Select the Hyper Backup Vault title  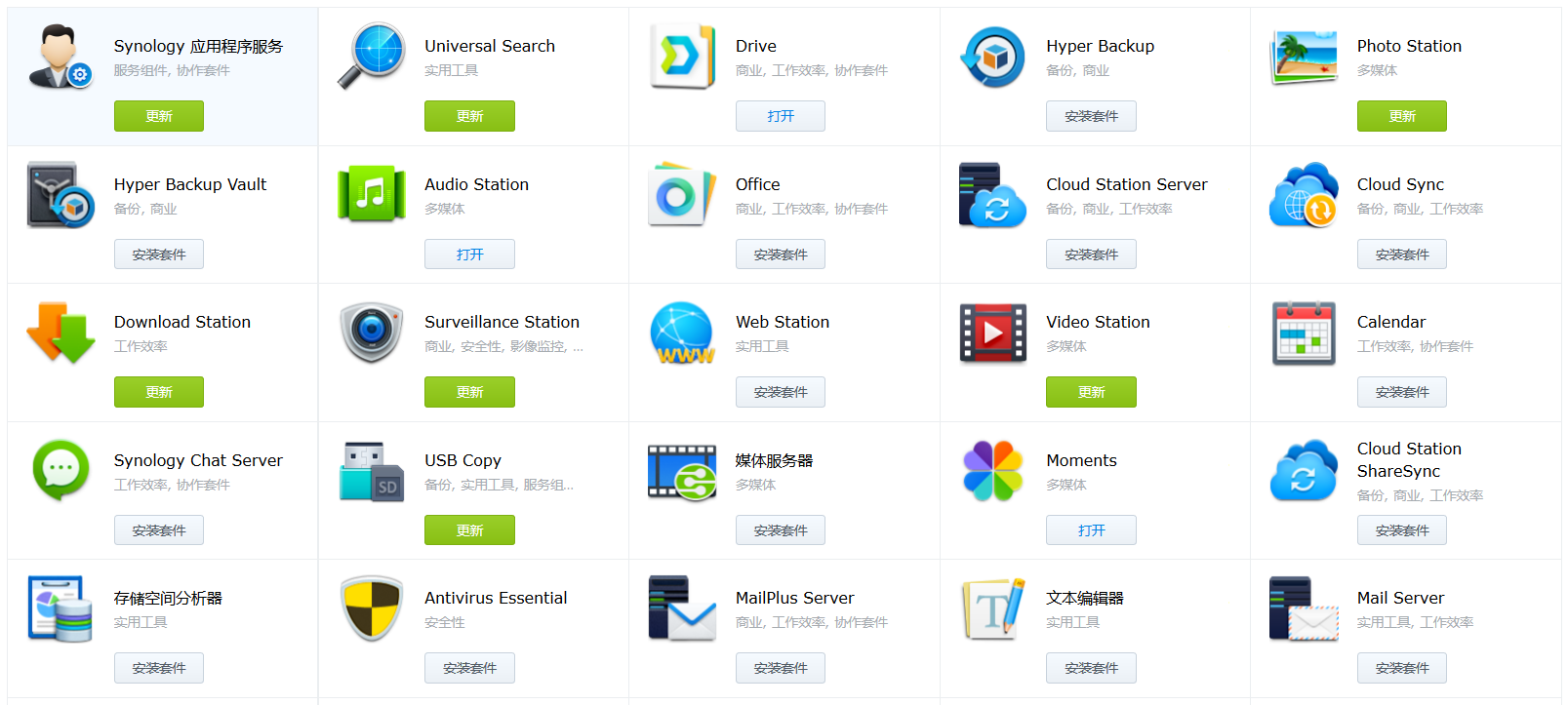coord(190,184)
